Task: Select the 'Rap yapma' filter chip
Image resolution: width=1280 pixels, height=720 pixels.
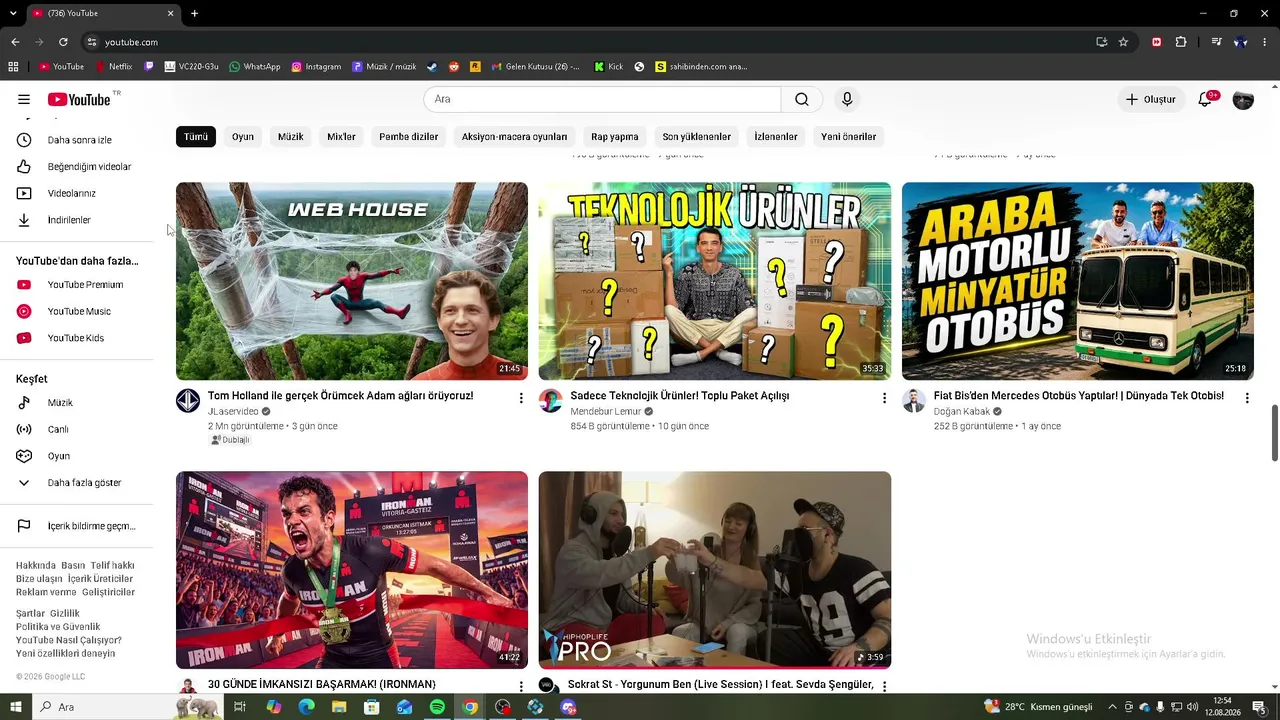Action: point(615,137)
